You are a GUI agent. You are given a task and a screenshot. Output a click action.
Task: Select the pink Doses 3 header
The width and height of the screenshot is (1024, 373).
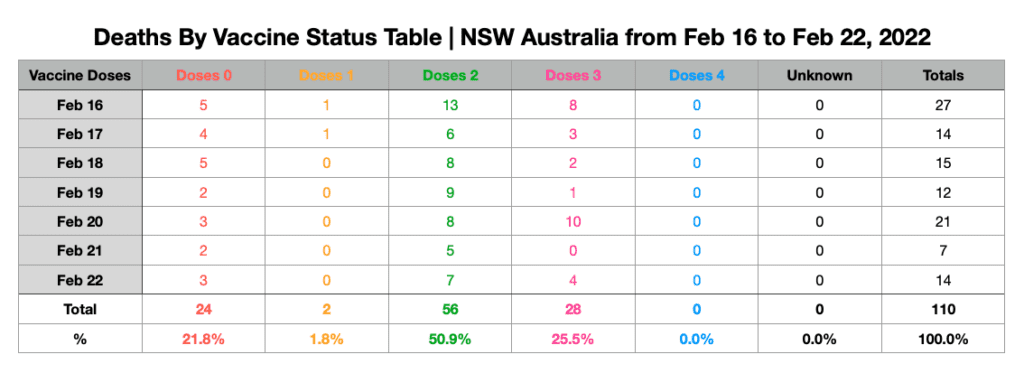[x=573, y=75]
